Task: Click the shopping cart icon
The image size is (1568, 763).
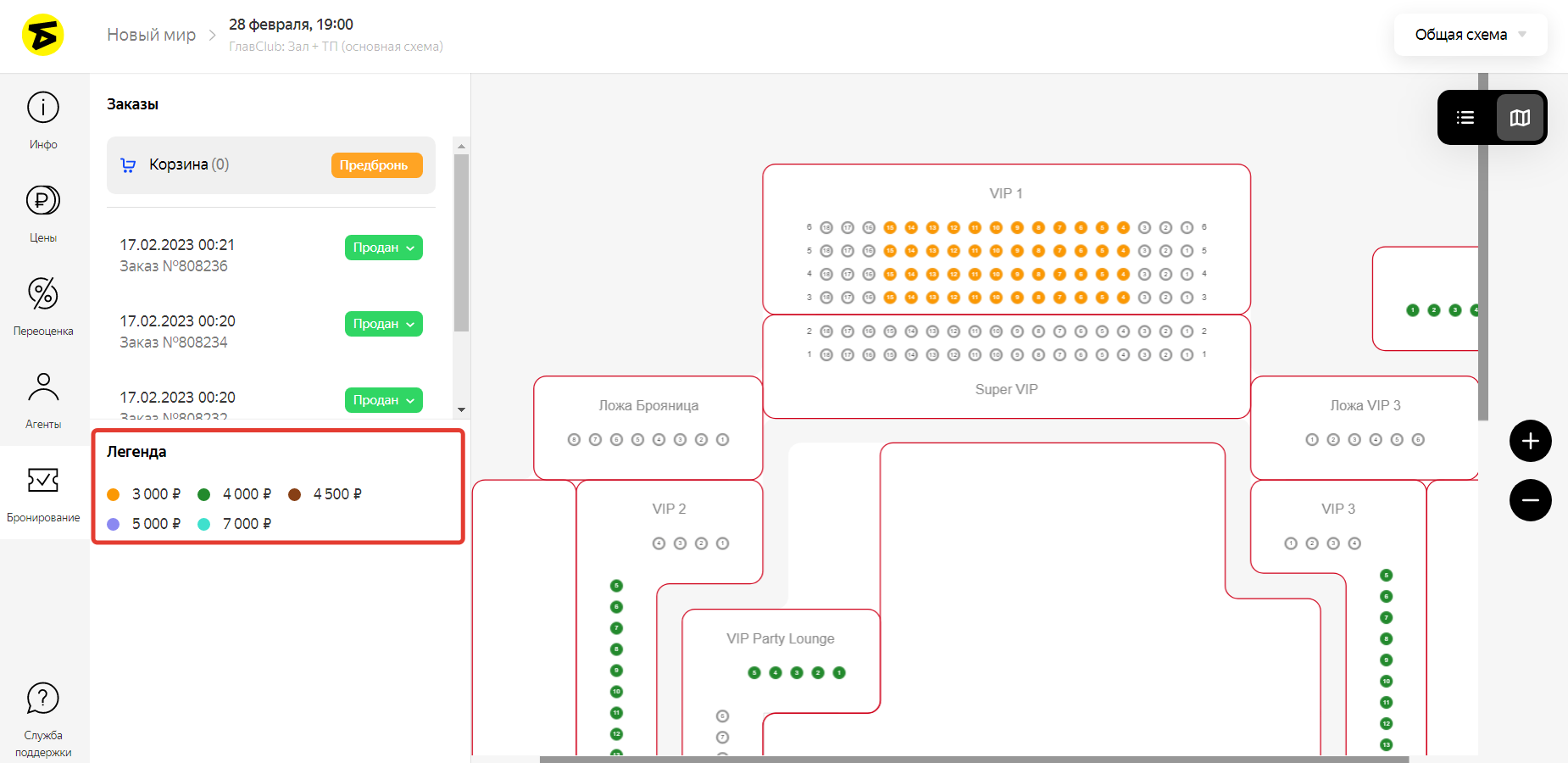Action: click(x=128, y=165)
